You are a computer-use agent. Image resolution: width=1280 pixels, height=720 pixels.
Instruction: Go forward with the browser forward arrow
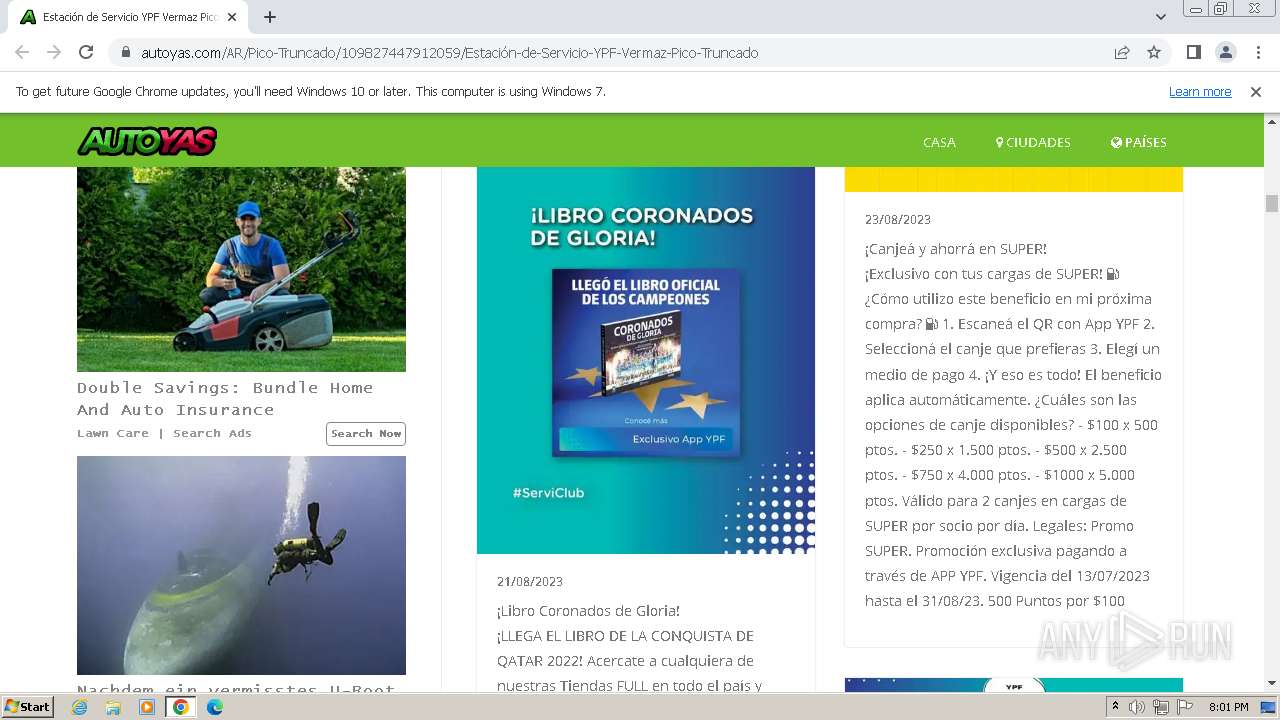[x=54, y=52]
